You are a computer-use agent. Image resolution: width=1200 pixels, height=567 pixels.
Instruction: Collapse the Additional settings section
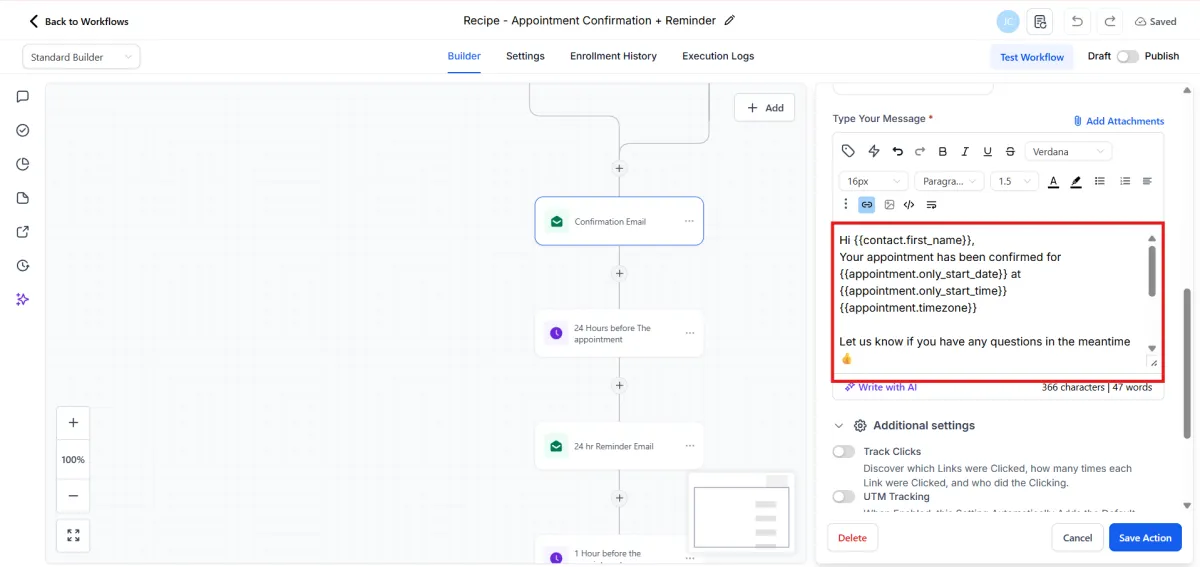tap(839, 426)
